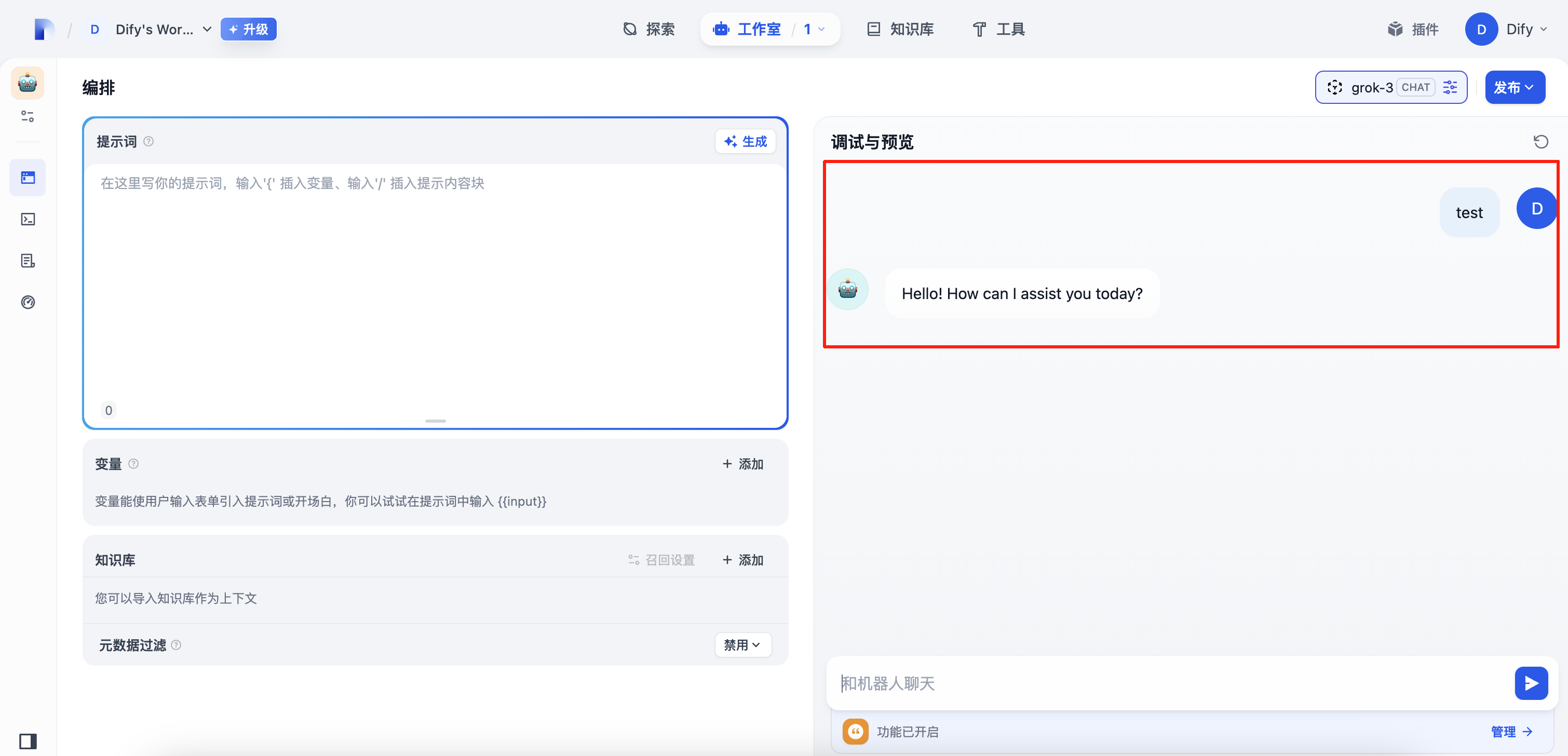Open the API access terminal icon
1568x756 pixels.
[28, 219]
